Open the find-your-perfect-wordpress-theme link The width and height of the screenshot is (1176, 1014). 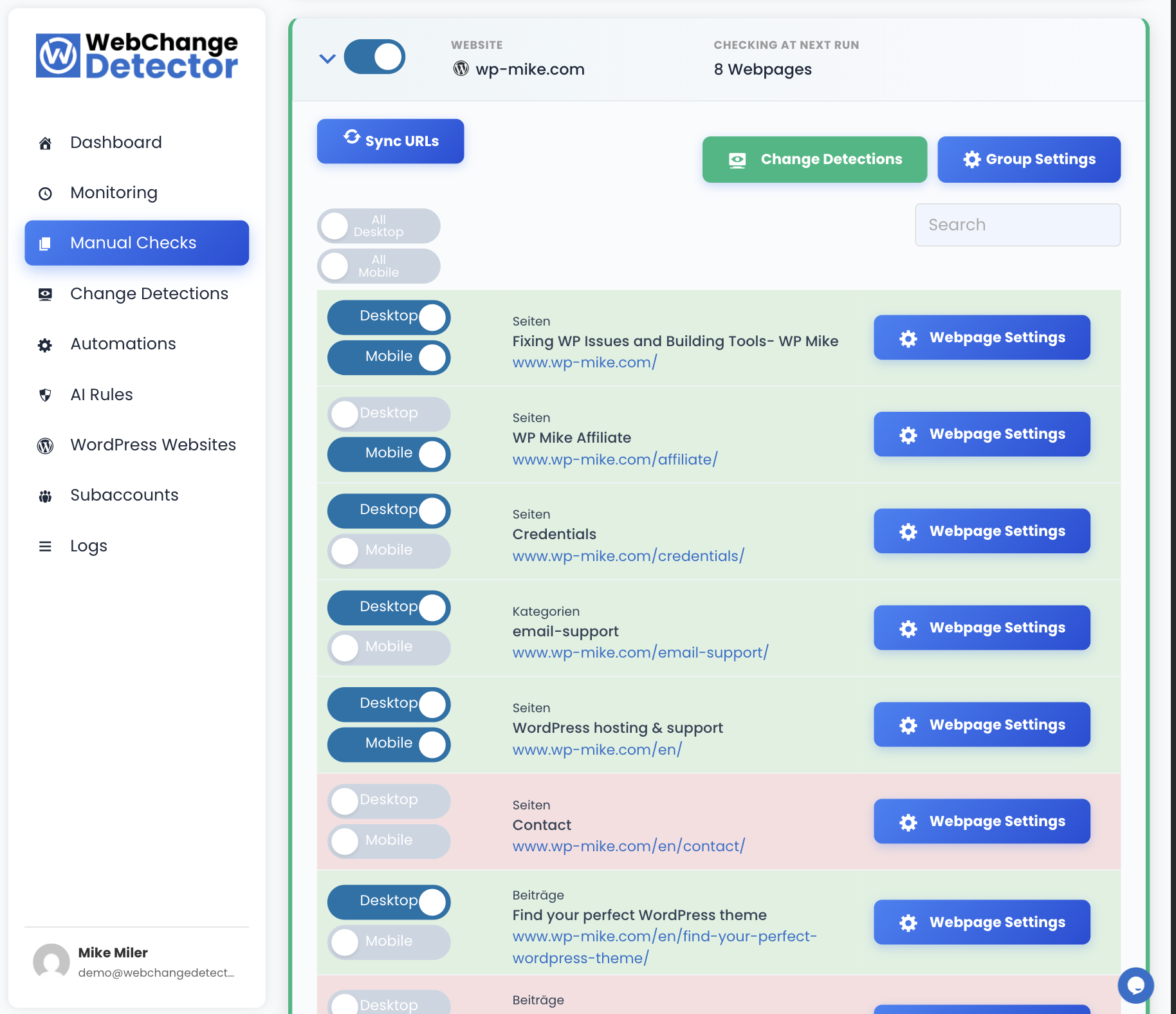pyautogui.click(x=665, y=947)
